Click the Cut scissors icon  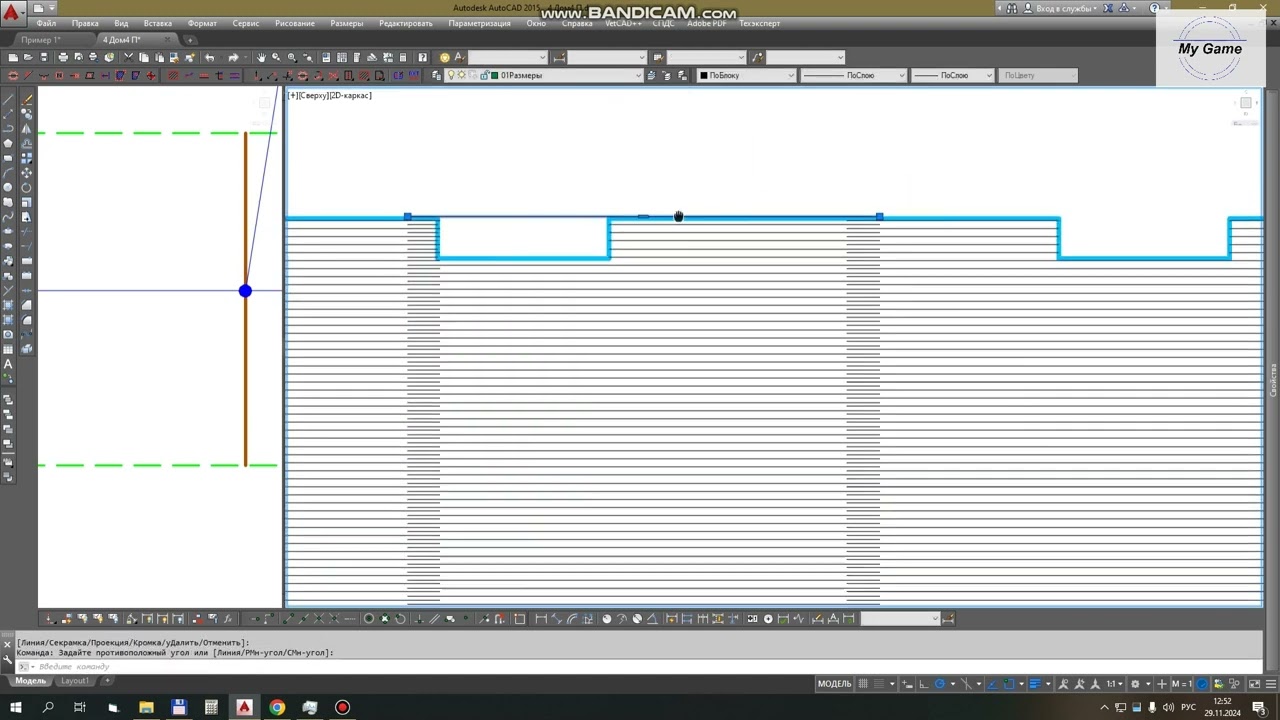coord(128,57)
